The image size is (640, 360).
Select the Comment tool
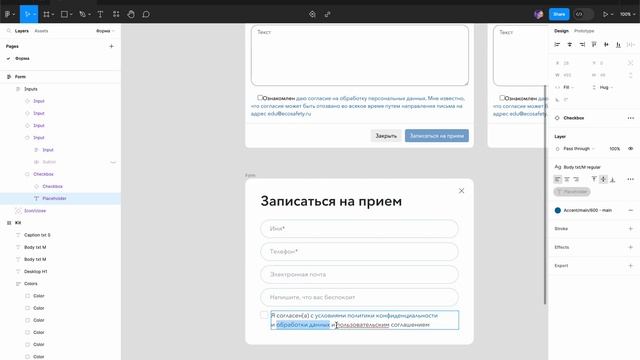tap(146, 14)
